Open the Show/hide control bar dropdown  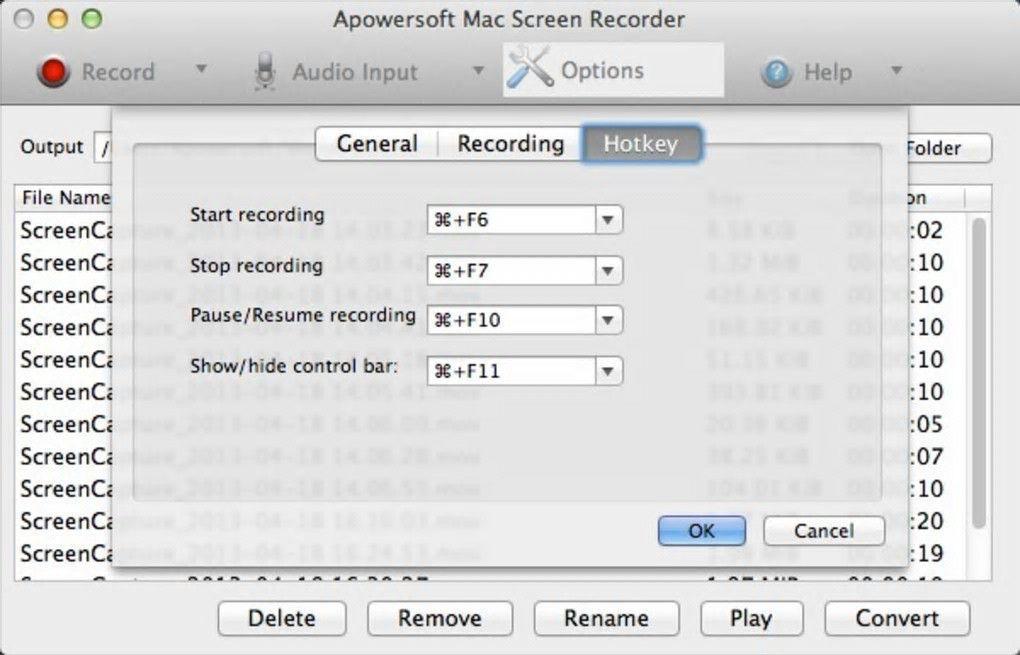[x=607, y=372]
